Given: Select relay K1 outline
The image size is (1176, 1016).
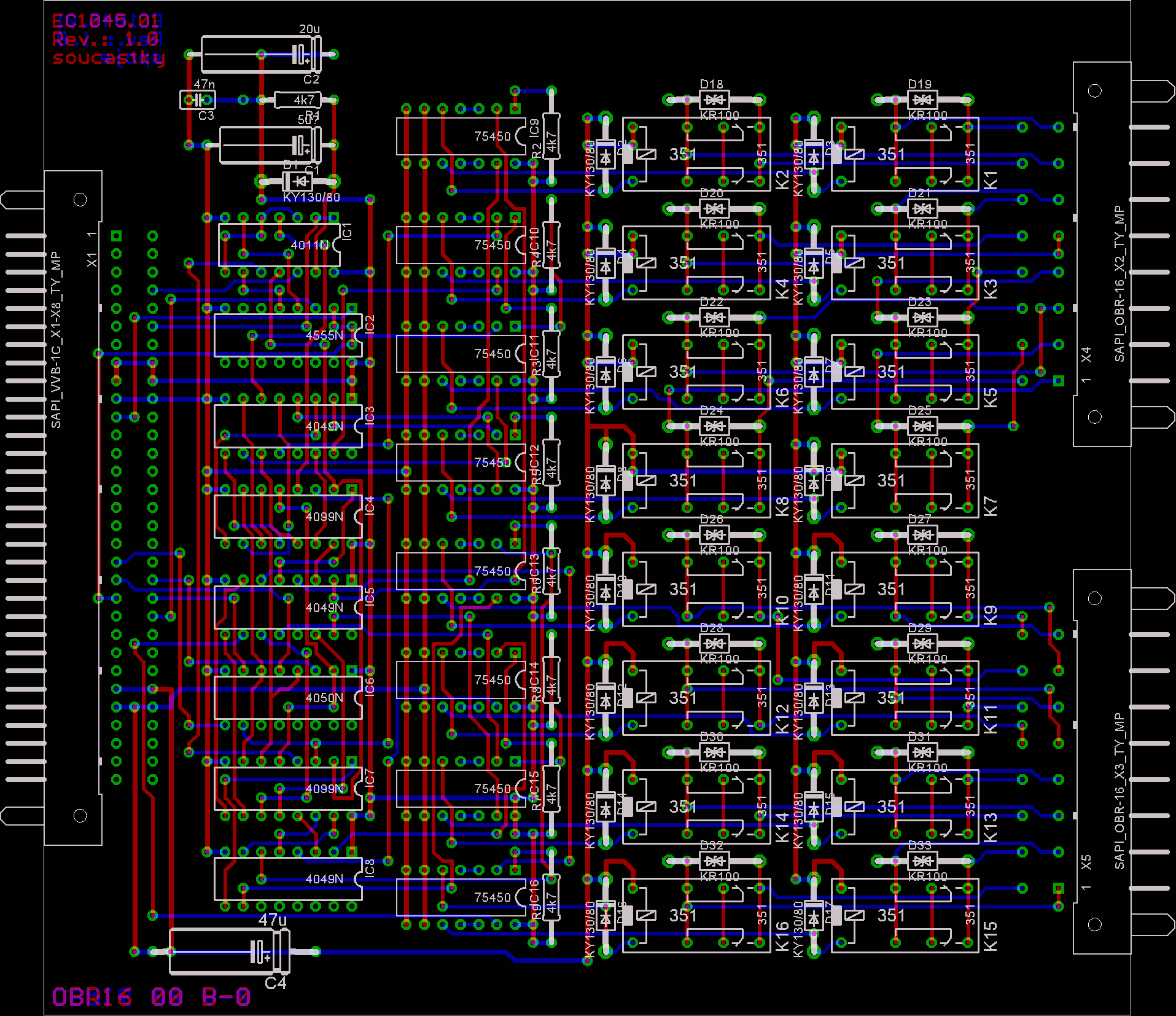Looking at the screenshot, I should (905, 154).
